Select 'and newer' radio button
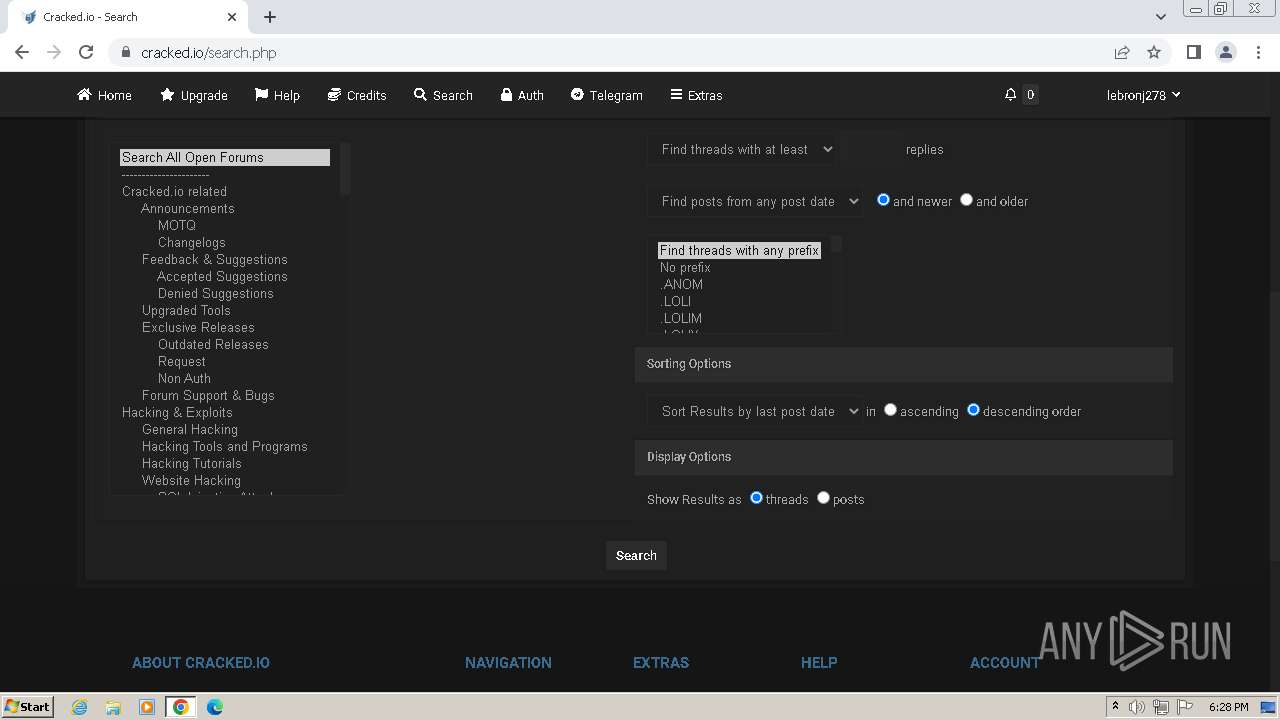 (883, 200)
